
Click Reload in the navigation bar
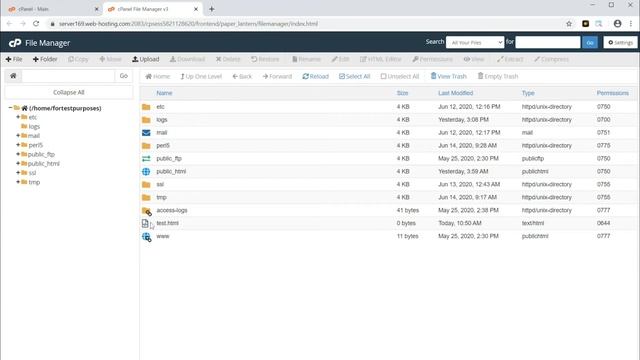coord(316,76)
